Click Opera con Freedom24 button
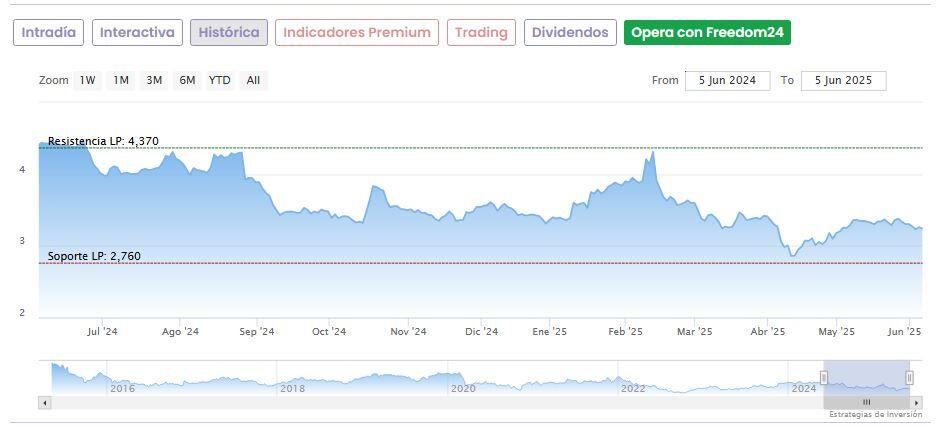 pyautogui.click(x=707, y=33)
